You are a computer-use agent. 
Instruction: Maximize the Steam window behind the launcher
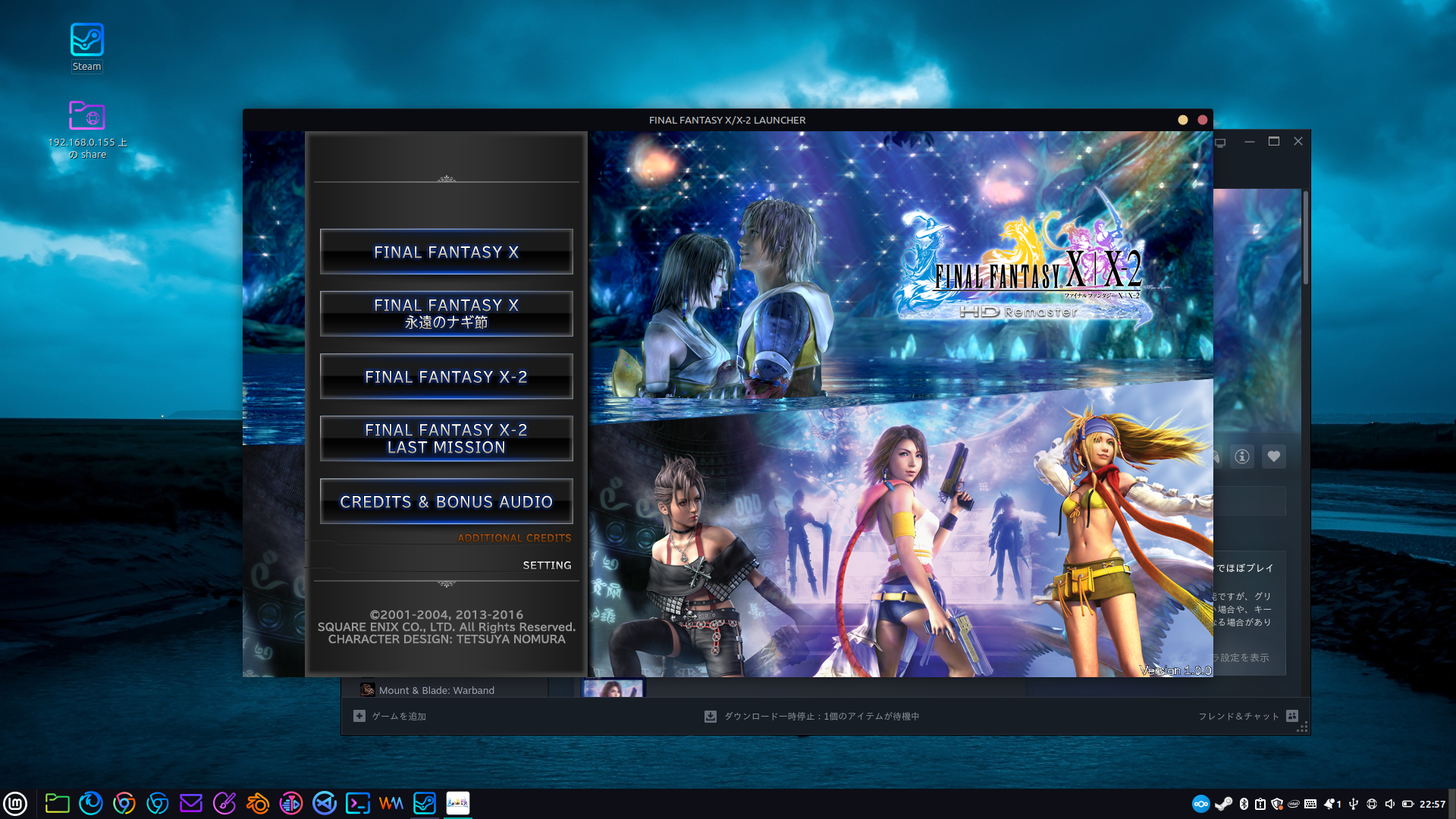(1274, 141)
